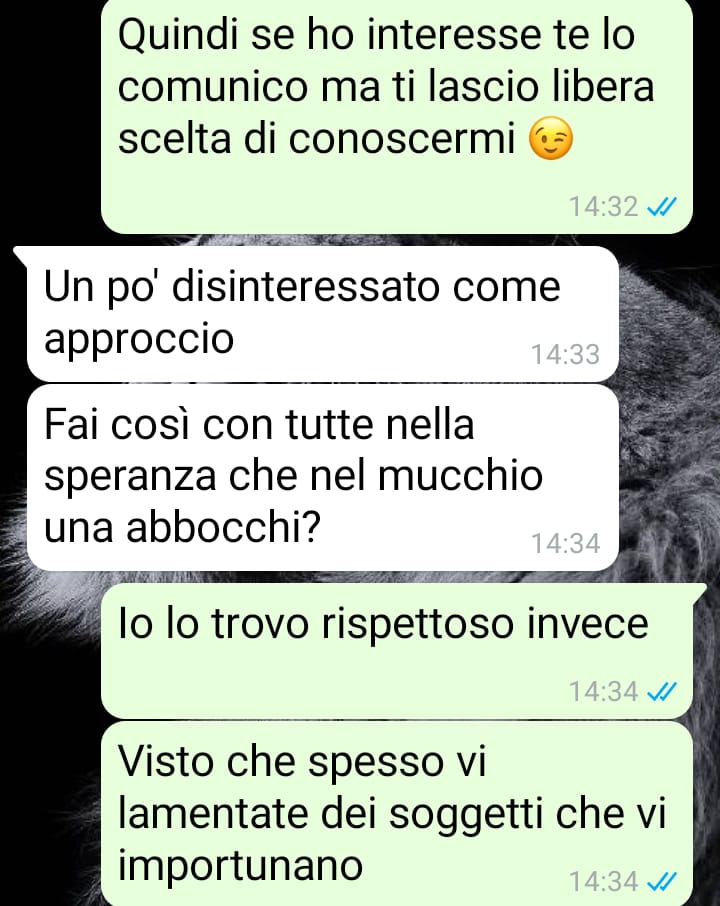Viewport: 720px width, 906px height.
Task: Tap the word 'approccio' in received message
Action: (139, 339)
